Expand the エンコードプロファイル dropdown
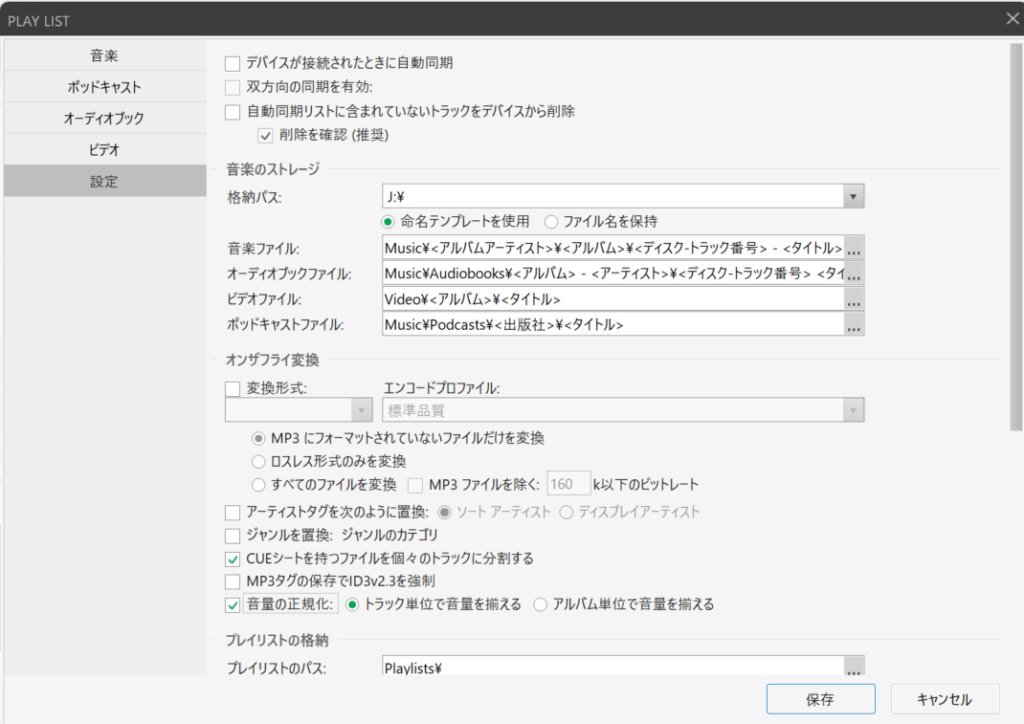The width and height of the screenshot is (1024, 724). tap(853, 410)
